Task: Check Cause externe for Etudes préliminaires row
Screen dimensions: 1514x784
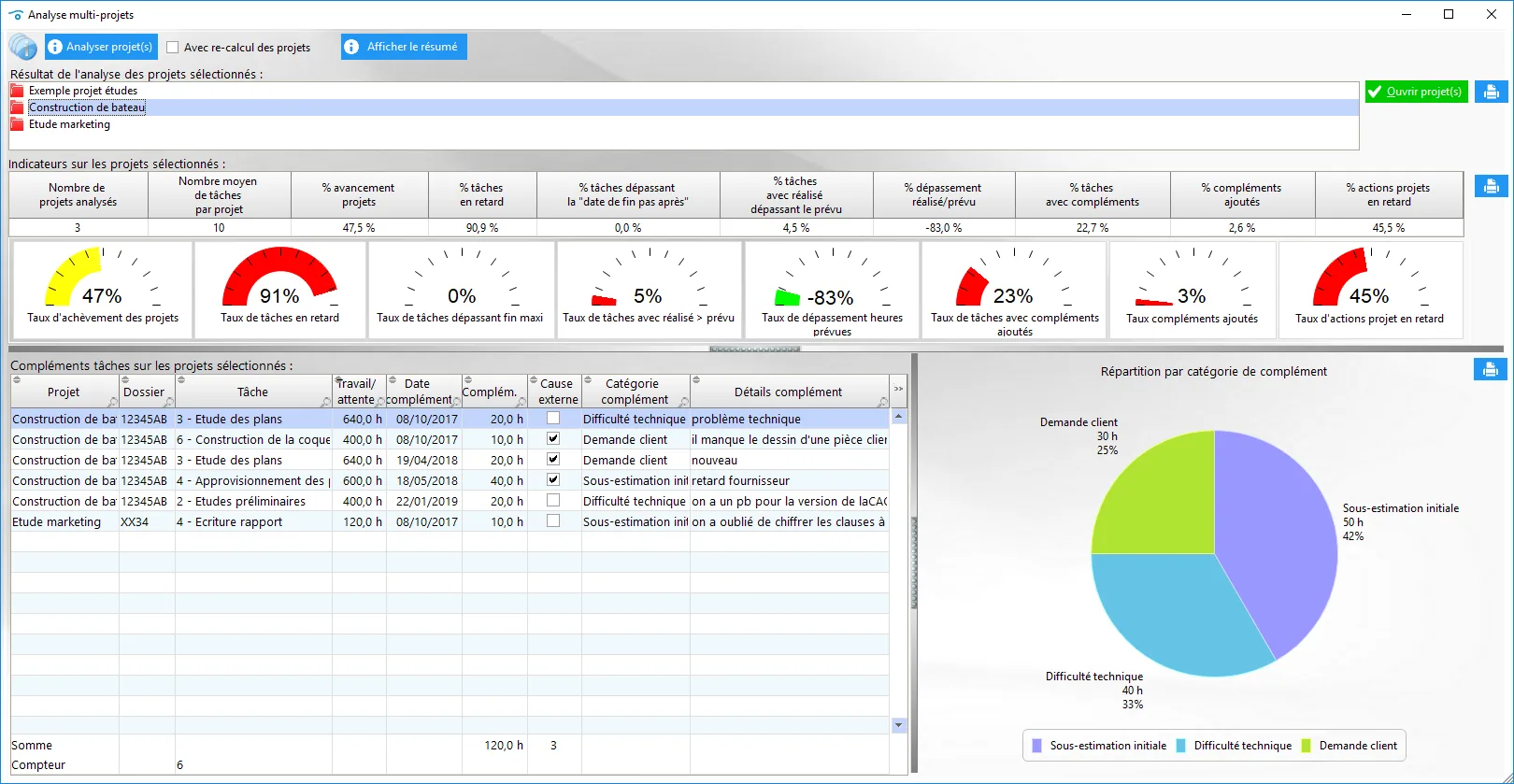Action: pyautogui.click(x=553, y=501)
